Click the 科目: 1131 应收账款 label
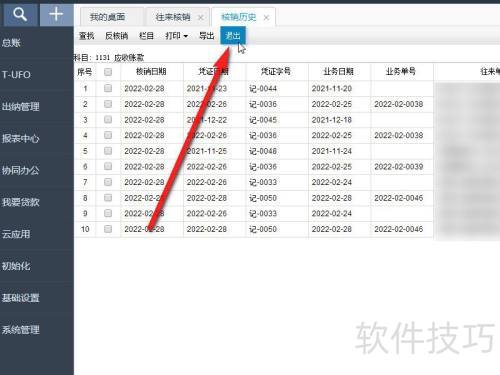 point(109,58)
